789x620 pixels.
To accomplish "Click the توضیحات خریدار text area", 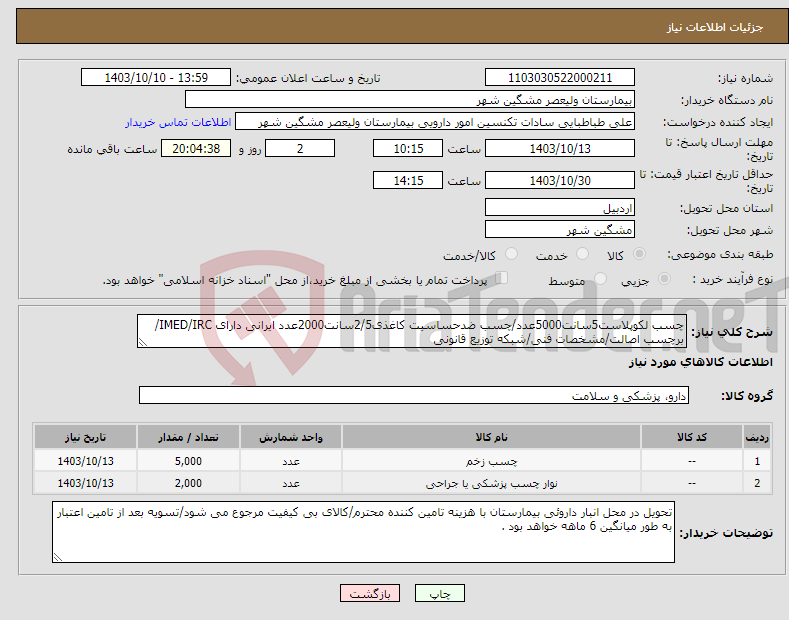I will point(363,532).
